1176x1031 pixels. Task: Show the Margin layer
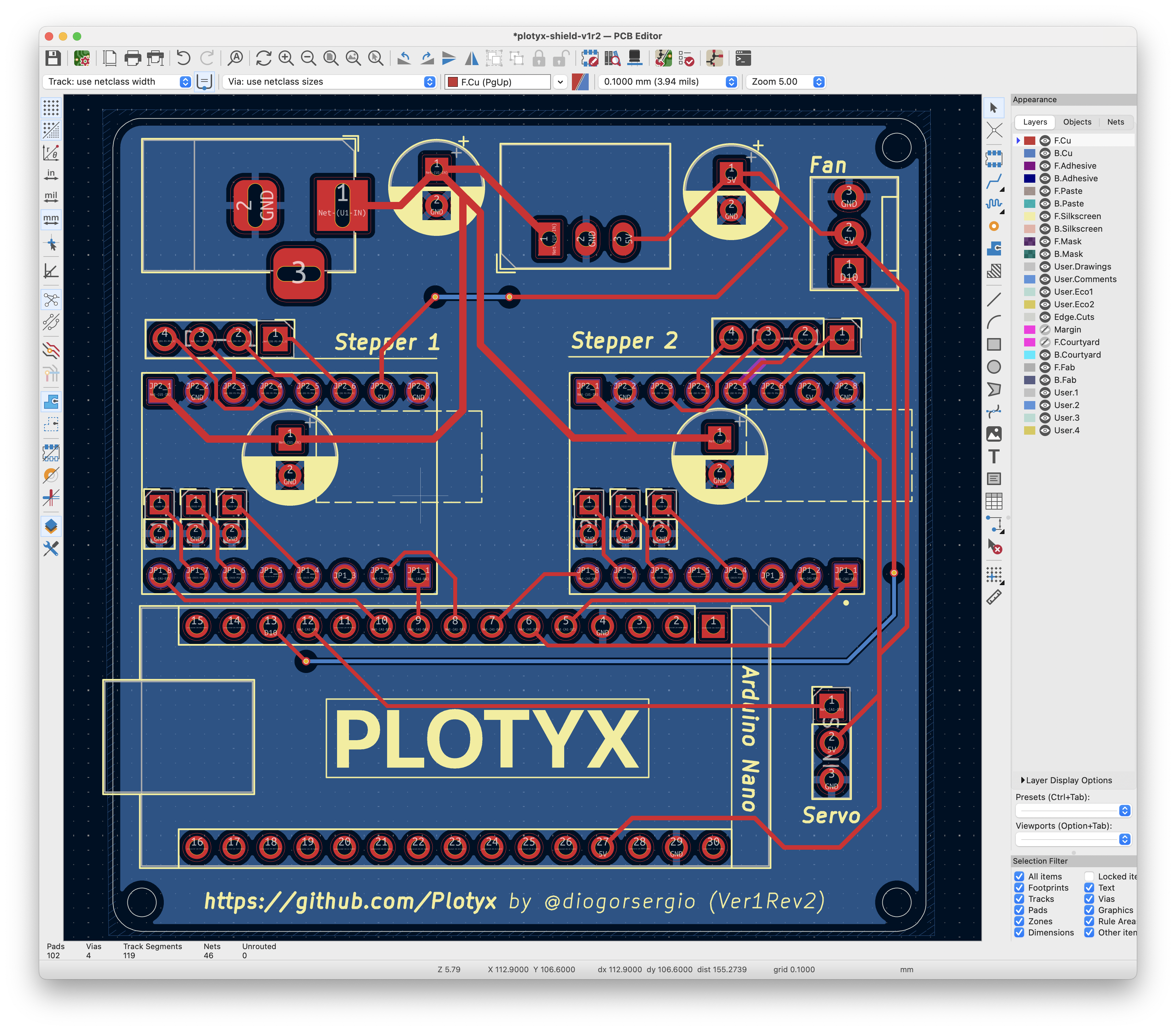click(1045, 330)
